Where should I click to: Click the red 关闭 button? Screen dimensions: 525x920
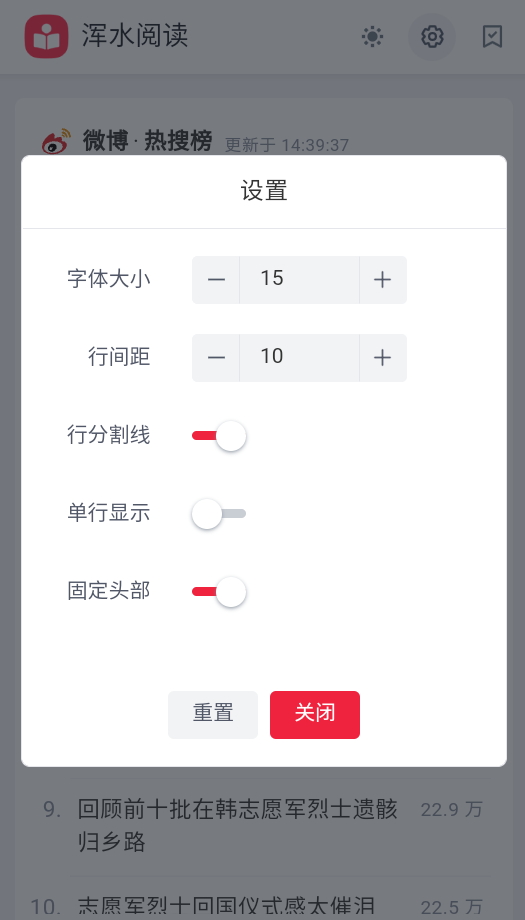tap(315, 715)
